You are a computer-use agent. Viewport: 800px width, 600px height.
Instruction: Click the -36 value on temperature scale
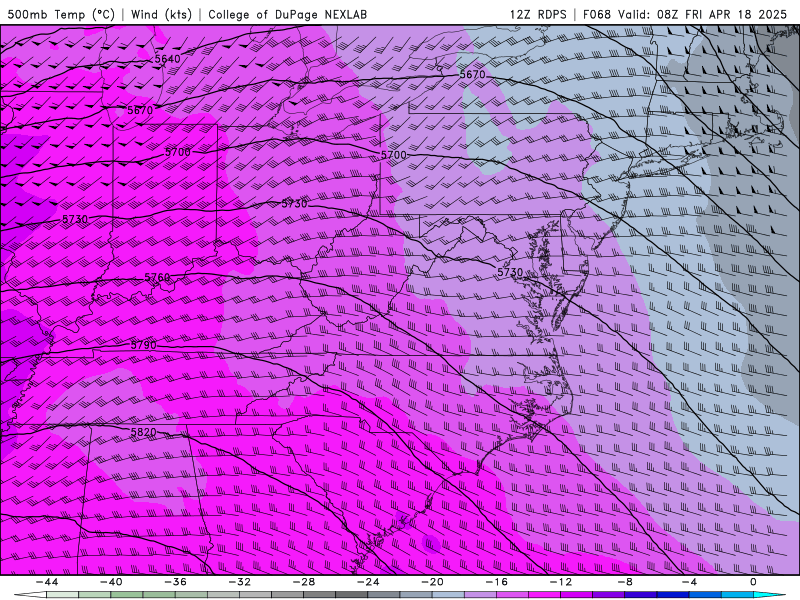[x=176, y=582]
